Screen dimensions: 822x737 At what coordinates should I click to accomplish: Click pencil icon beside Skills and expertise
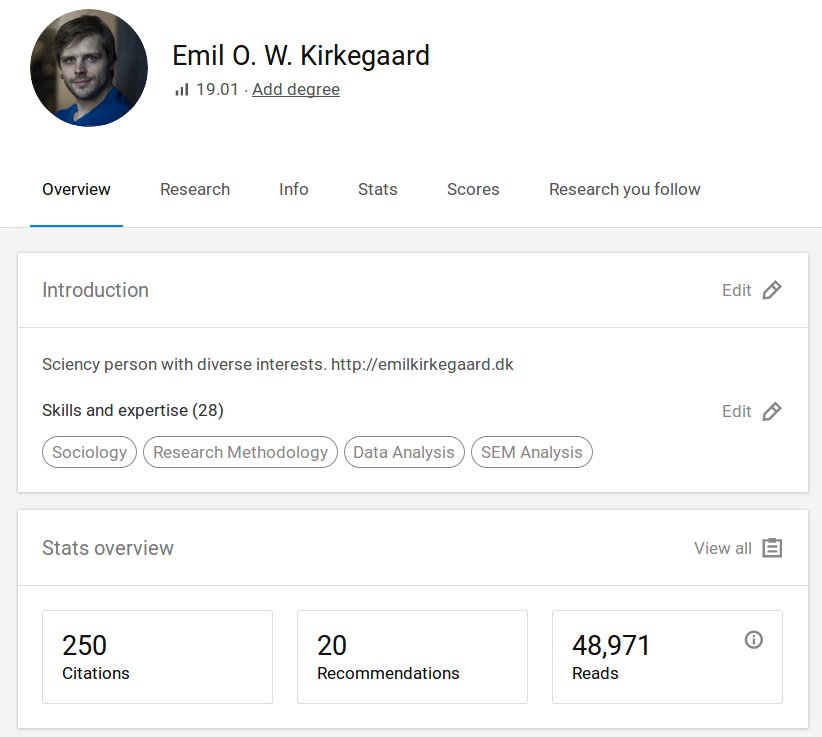pos(772,411)
